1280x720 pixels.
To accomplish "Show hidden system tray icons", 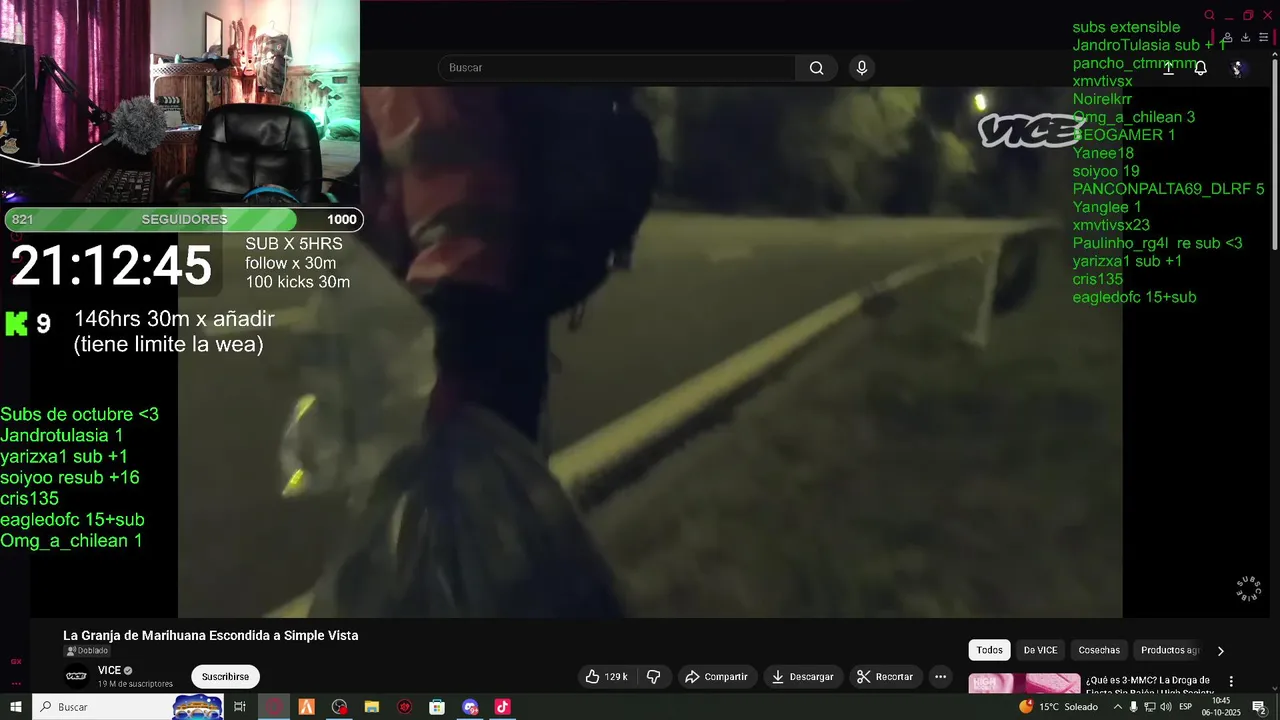I will click(x=1117, y=707).
